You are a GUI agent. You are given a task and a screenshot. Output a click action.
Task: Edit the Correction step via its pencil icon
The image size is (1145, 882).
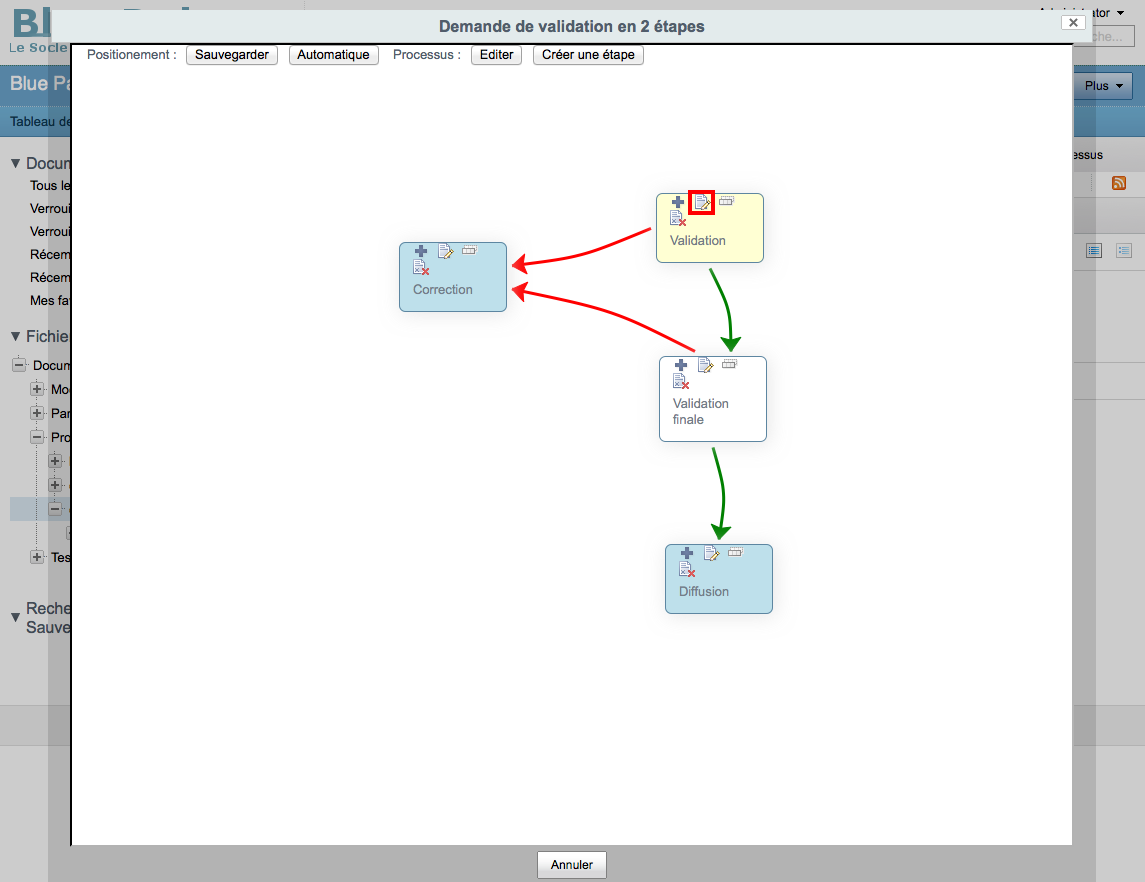(x=445, y=251)
